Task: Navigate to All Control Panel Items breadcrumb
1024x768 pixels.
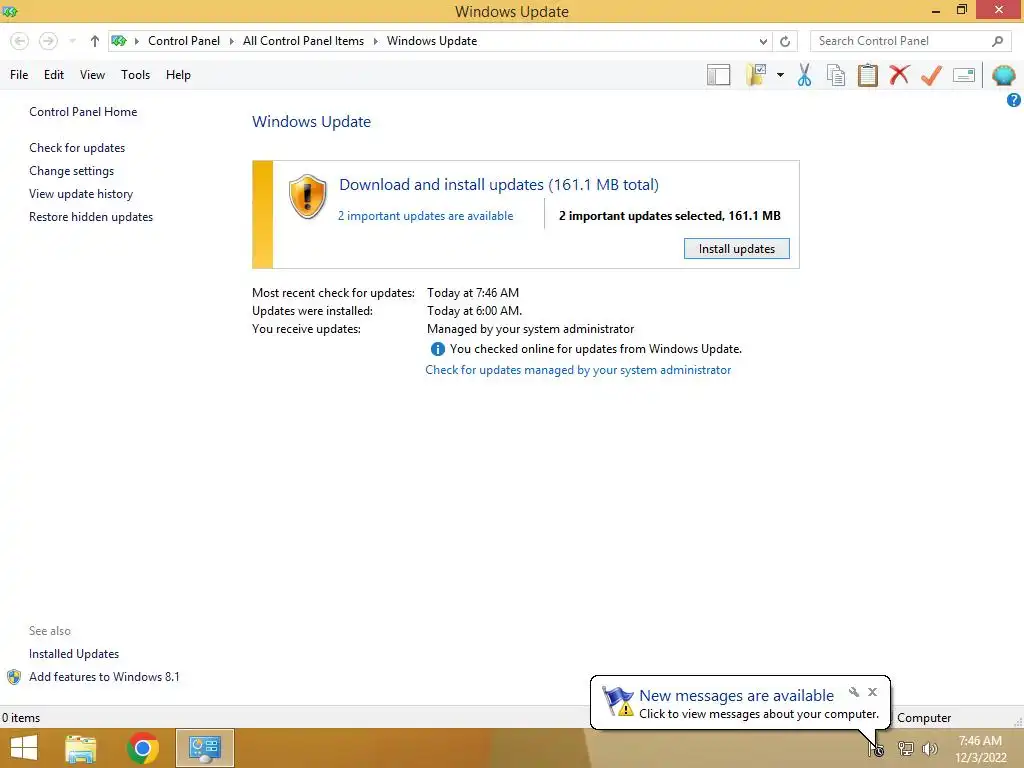Action: tap(304, 41)
